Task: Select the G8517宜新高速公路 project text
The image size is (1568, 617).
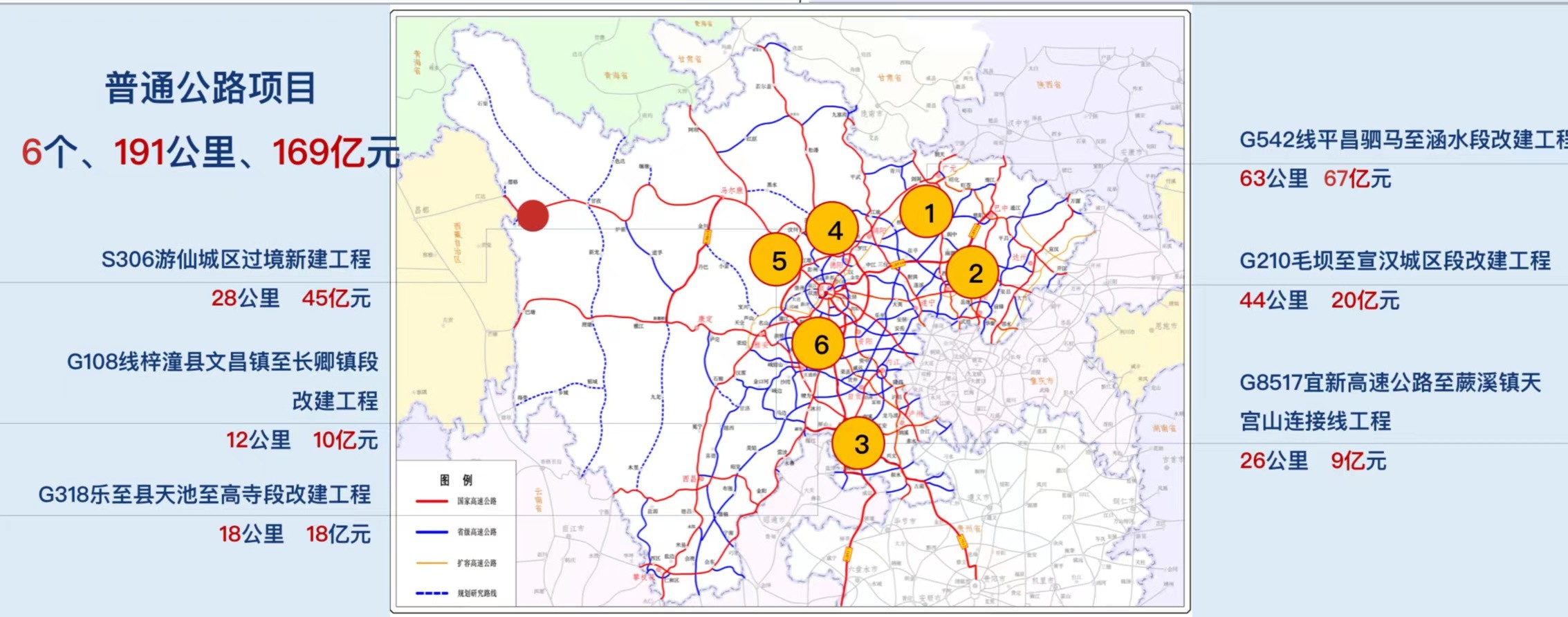Action: click(1390, 383)
